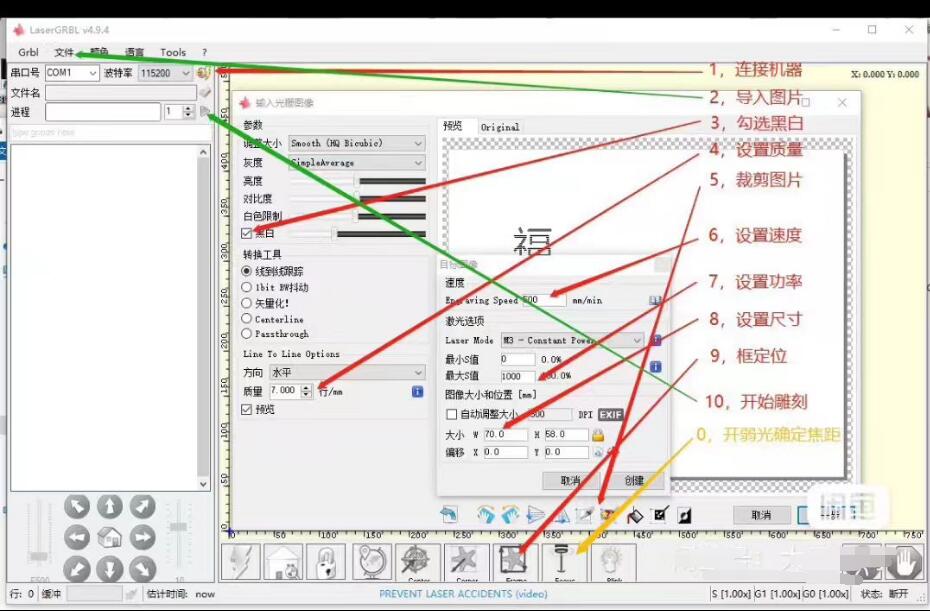The height and width of the screenshot is (611, 930).
Task: Open the 文件 menu
Action: coord(64,52)
